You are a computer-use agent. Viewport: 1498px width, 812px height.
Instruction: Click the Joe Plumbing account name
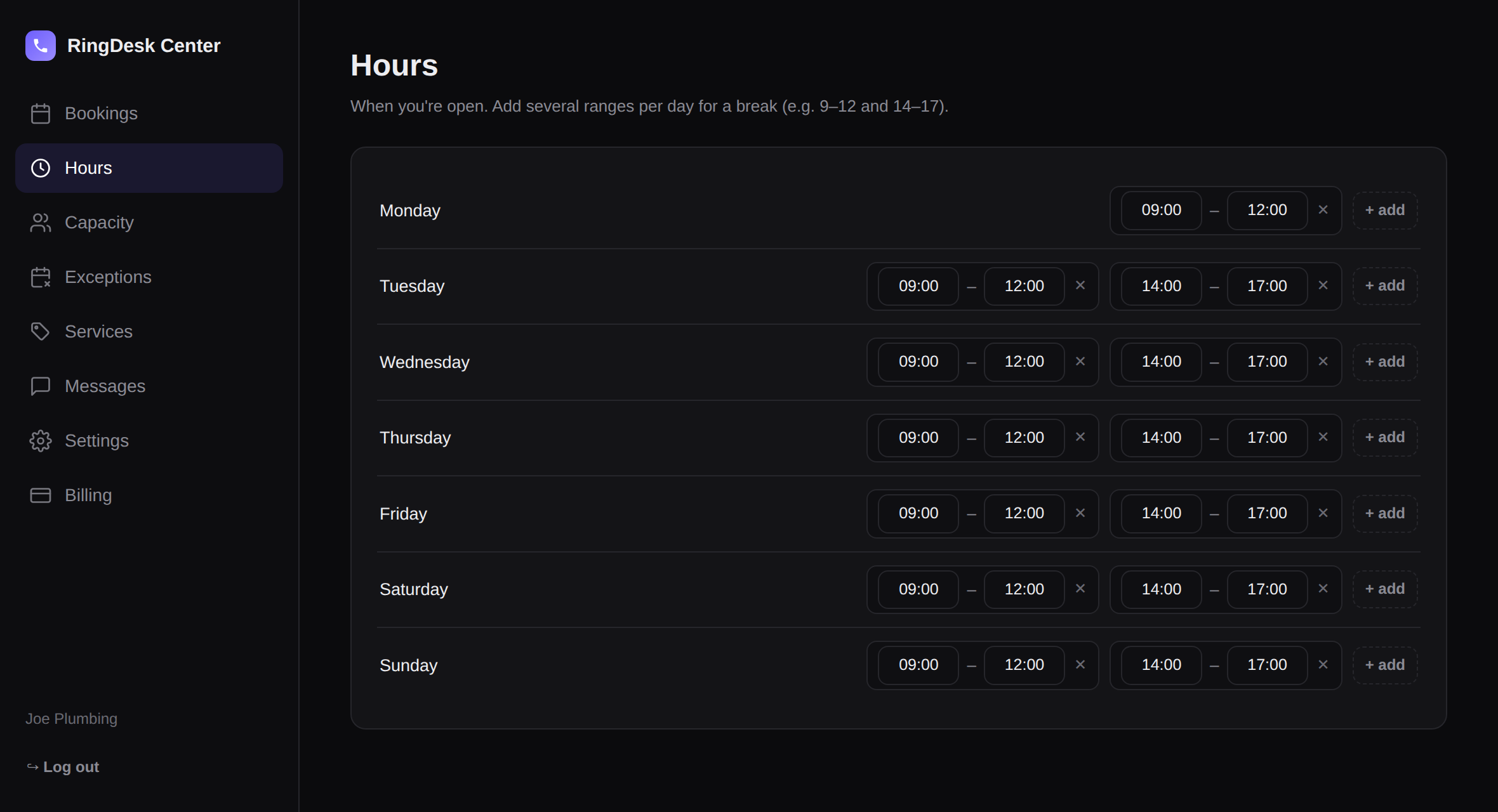[x=71, y=719]
